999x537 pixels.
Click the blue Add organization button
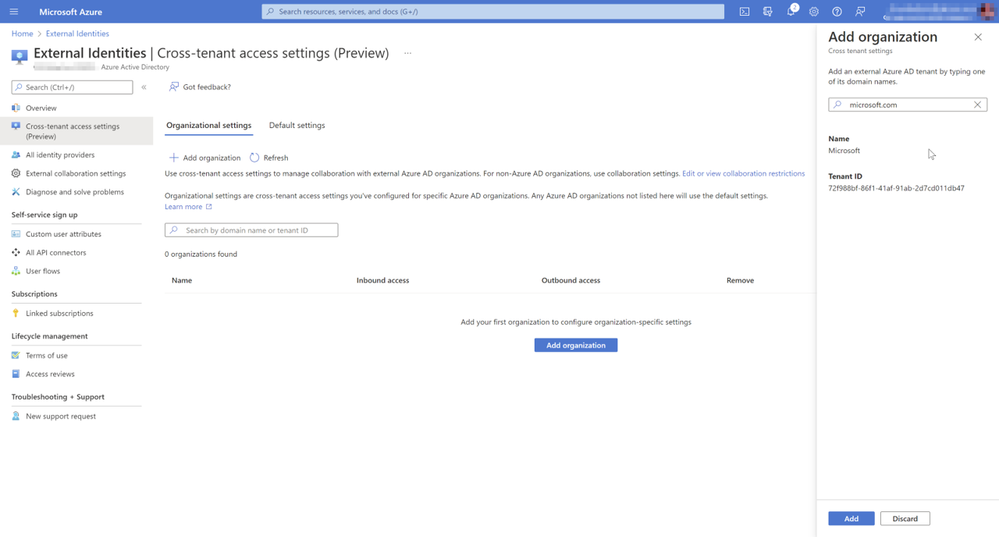click(575, 345)
